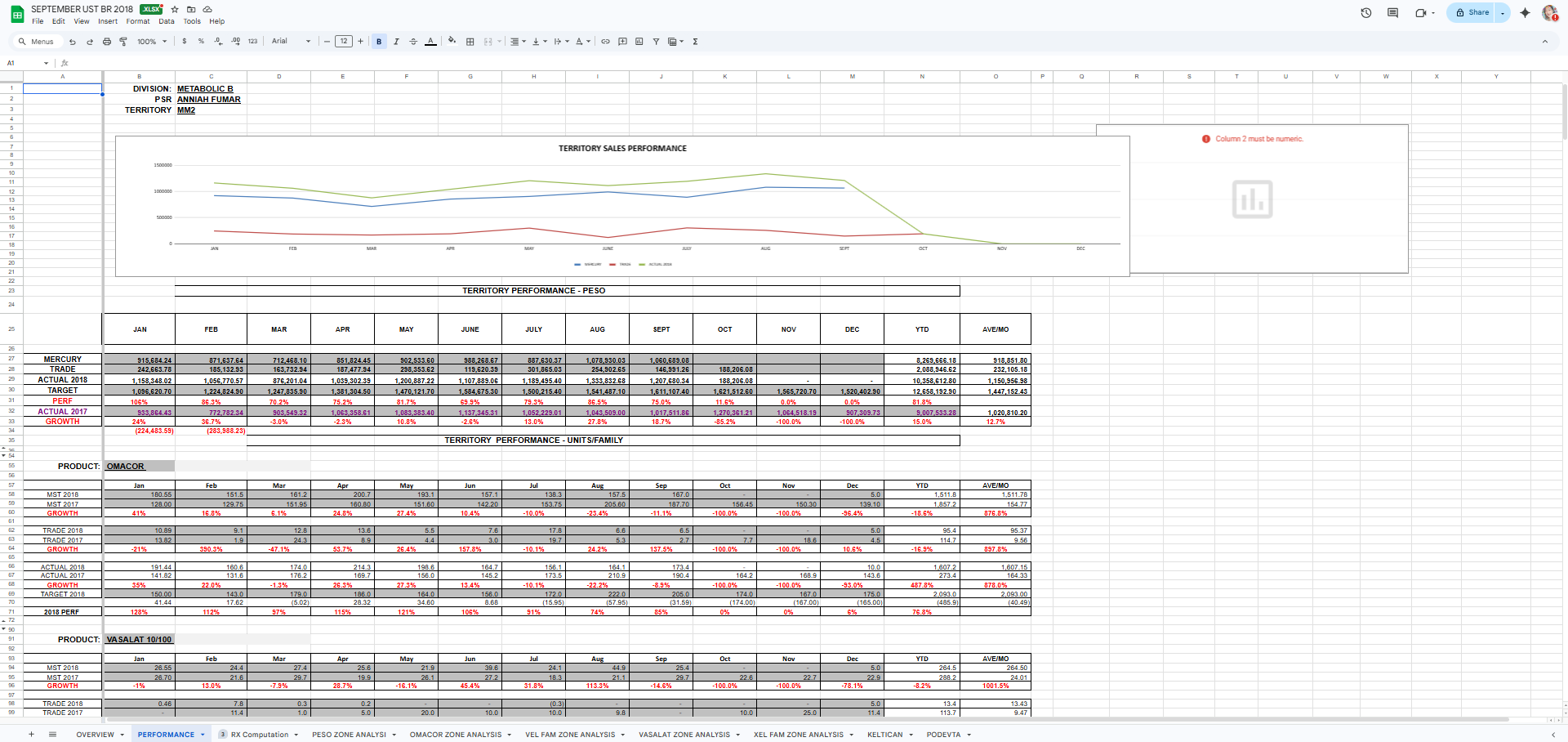The height and width of the screenshot is (742, 1568).
Task: Toggle bold formatting
Action: [379, 42]
